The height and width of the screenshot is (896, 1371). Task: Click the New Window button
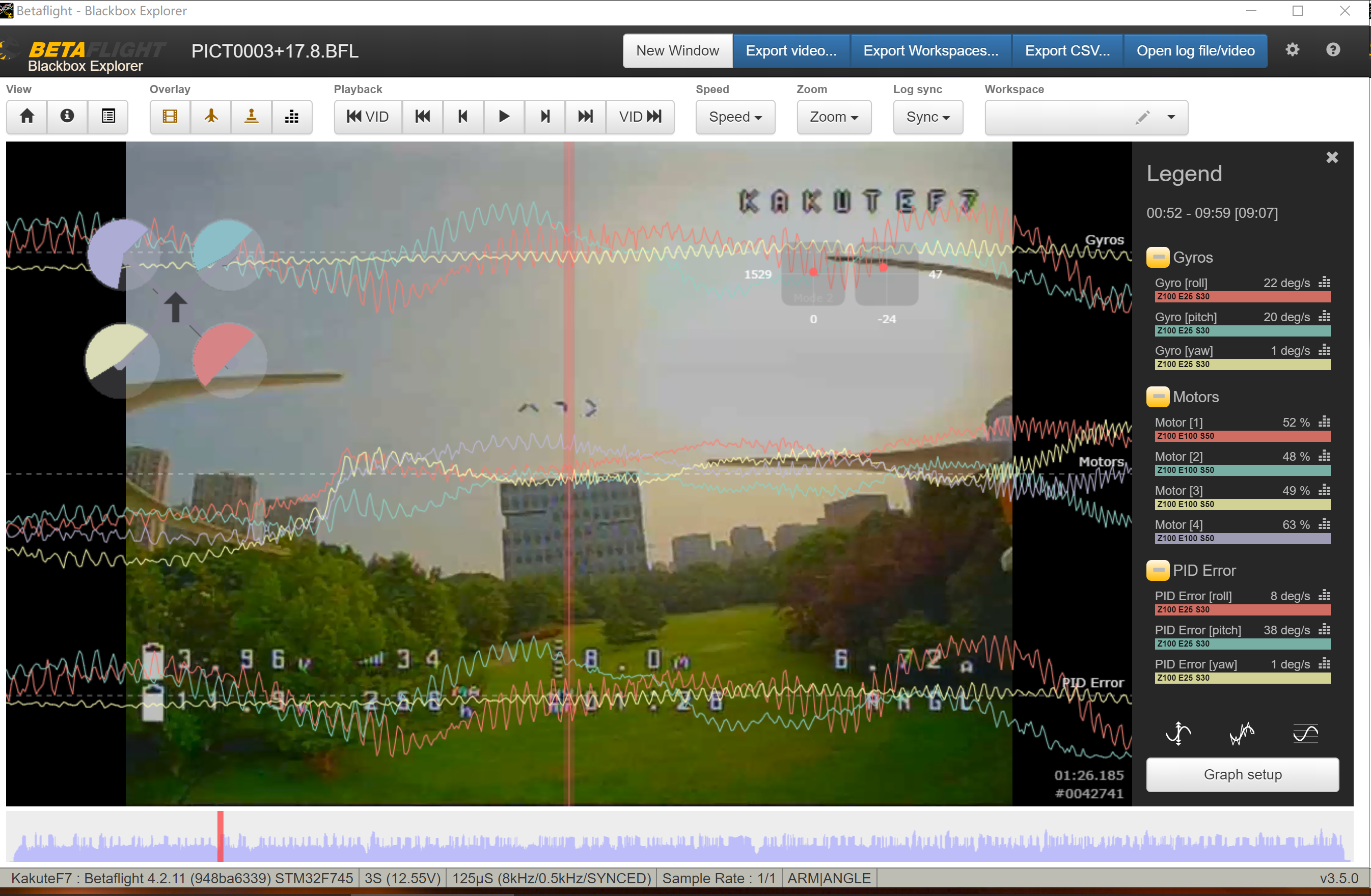677,51
